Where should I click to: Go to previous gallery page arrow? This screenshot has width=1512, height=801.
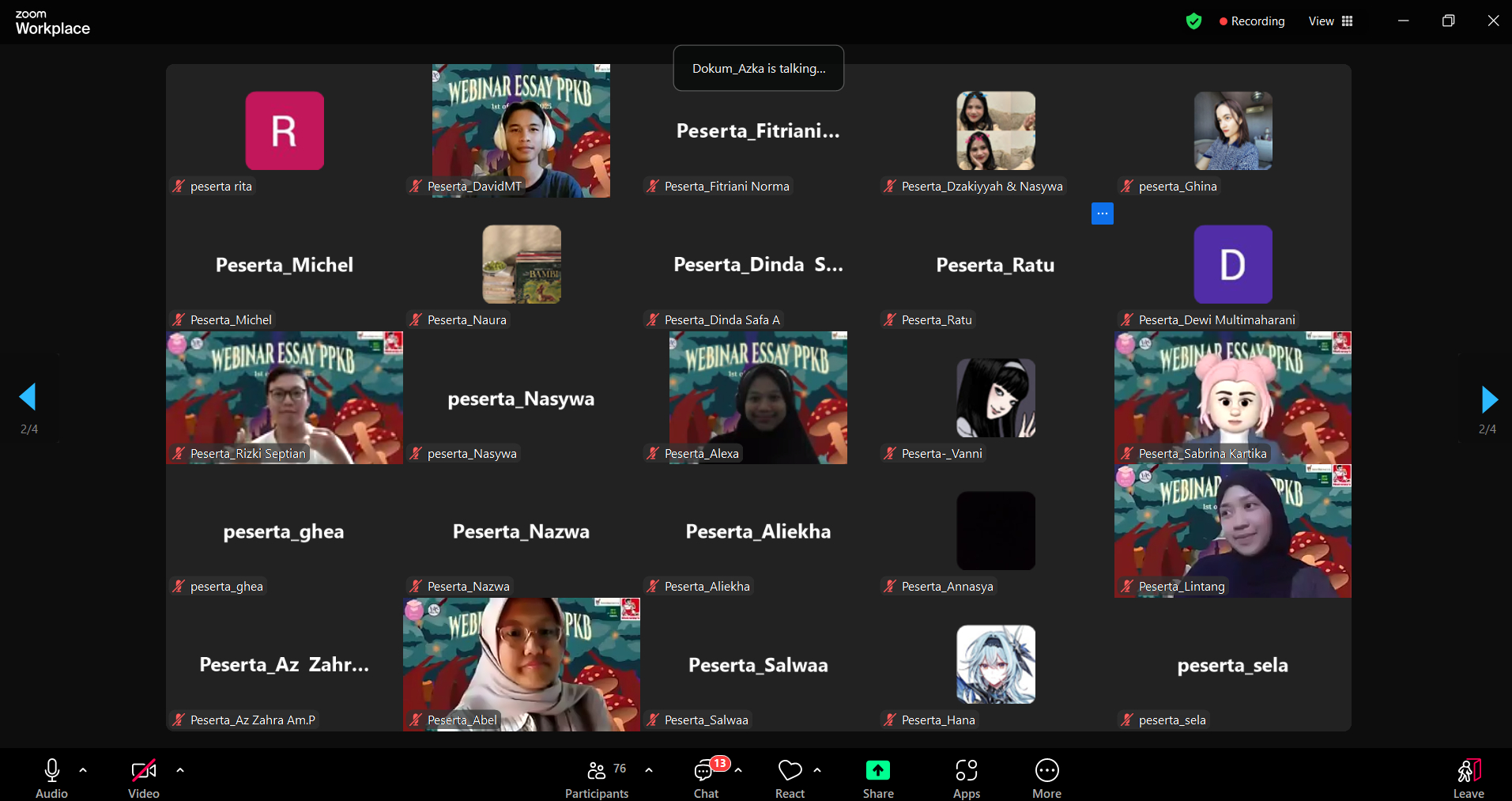(28, 397)
